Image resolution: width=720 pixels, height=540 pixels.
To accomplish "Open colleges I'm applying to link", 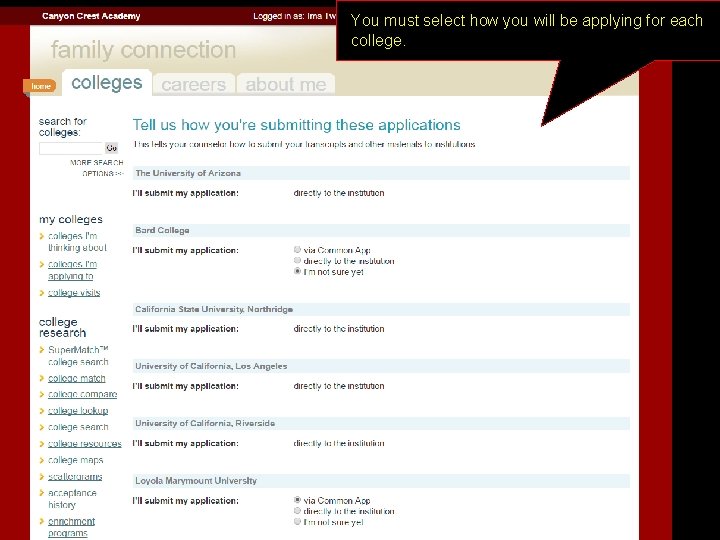I will [x=73, y=270].
